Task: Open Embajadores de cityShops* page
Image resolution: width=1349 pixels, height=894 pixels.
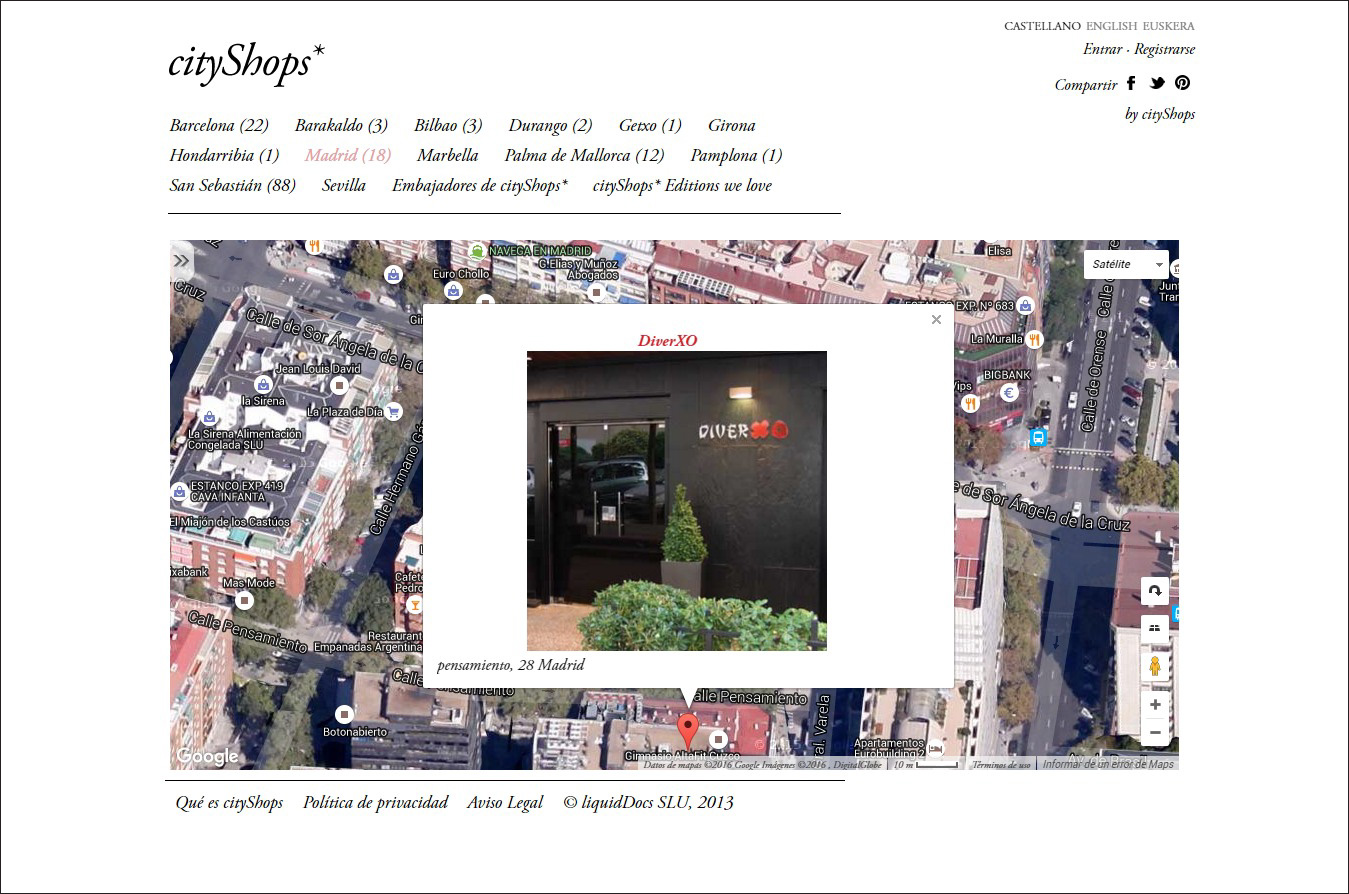Action: pyautogui.click(x=480, y=185)
